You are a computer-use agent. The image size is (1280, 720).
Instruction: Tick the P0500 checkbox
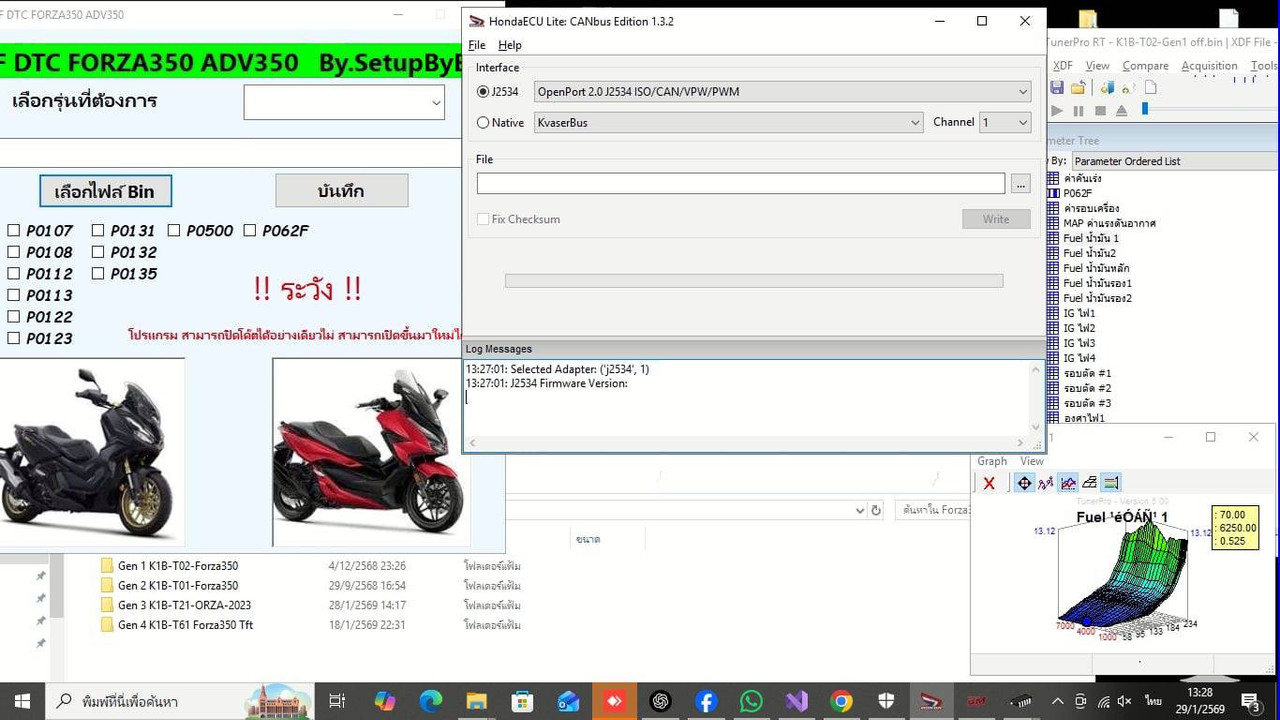point(173,230)
